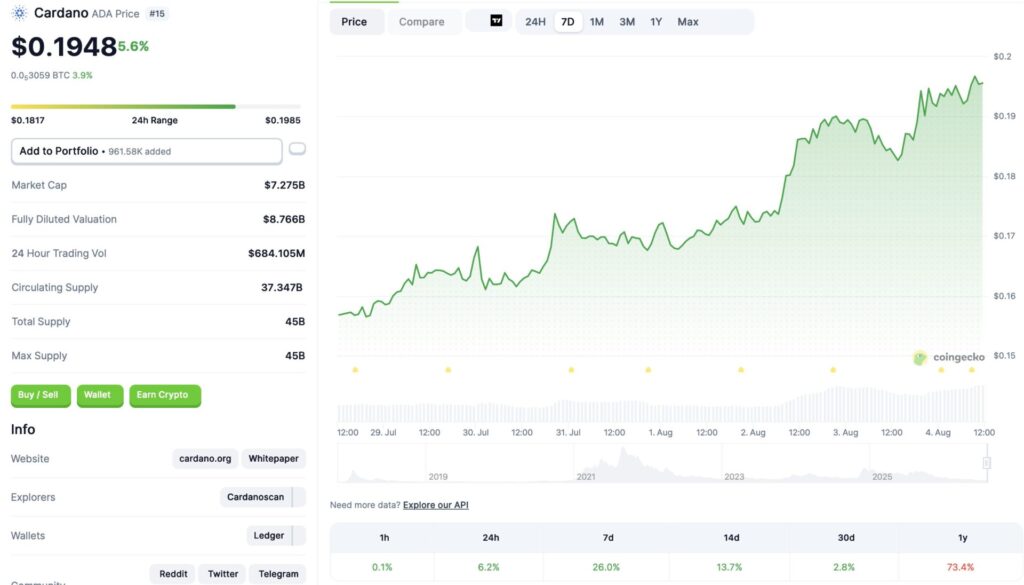The image size is (1024, 585).
Task: Select the 24H chart timeframe
Action: pos(536,22)
